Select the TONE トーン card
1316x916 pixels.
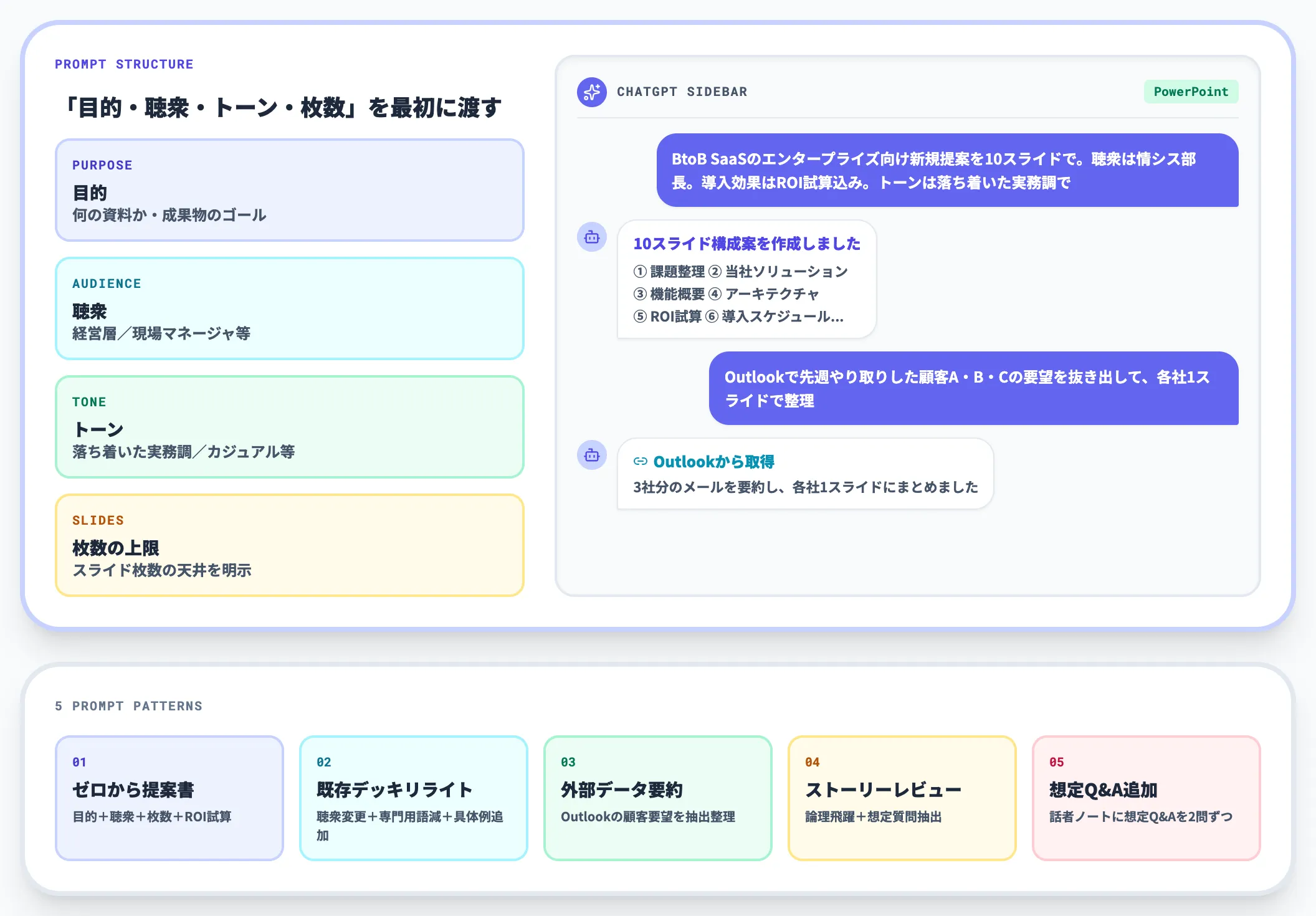(x=290, y=427)
